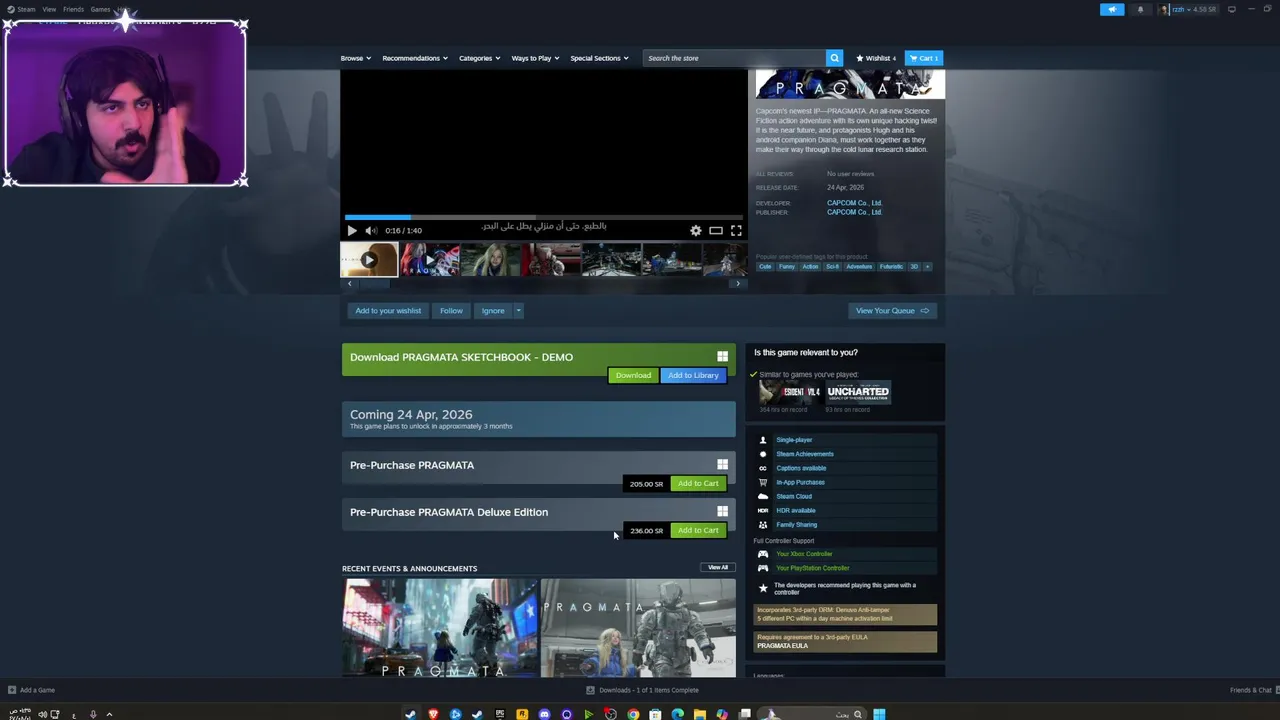
Task: Click Windows icon on Pre-Purchase PRAGMATA row
Action: [x=722, y=465]
